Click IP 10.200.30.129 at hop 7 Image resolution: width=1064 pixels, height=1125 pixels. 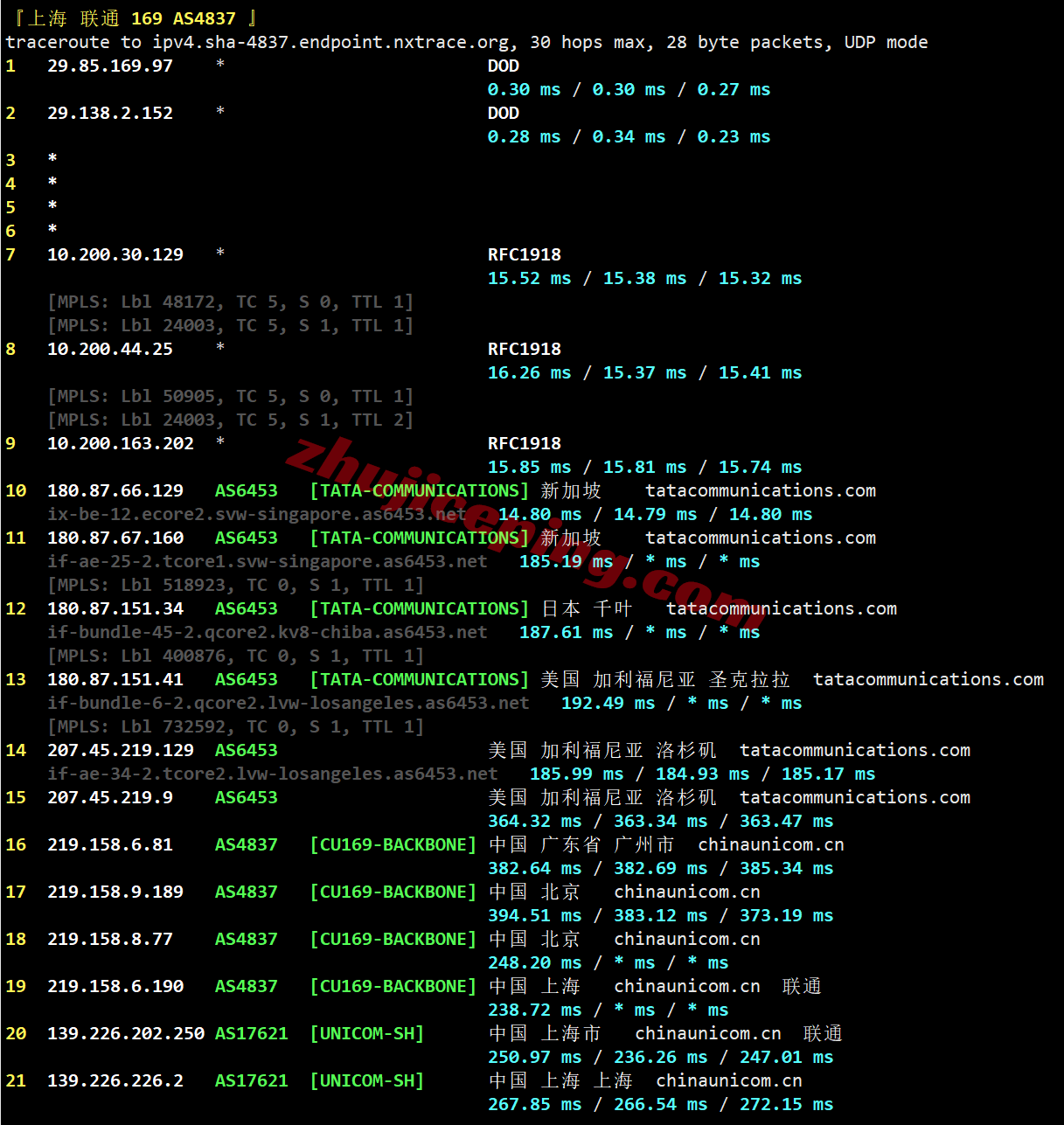115,254
